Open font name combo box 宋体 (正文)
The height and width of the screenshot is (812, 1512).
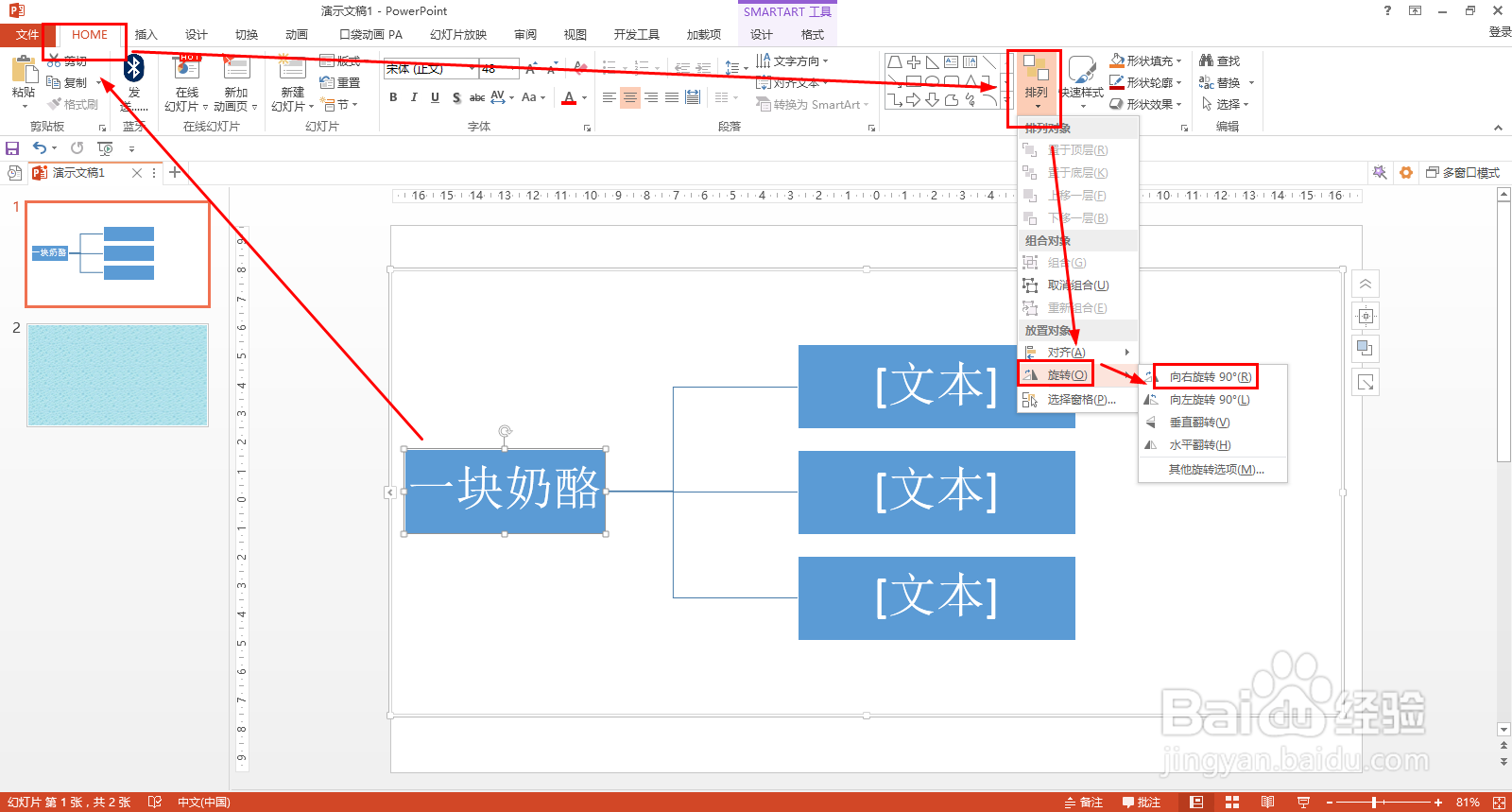pyautogui.click(x=430, y=68)
